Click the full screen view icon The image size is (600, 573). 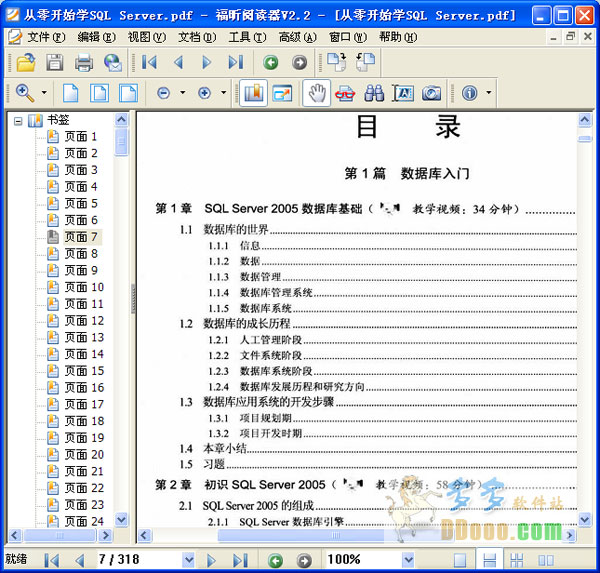tap(282, 93)
